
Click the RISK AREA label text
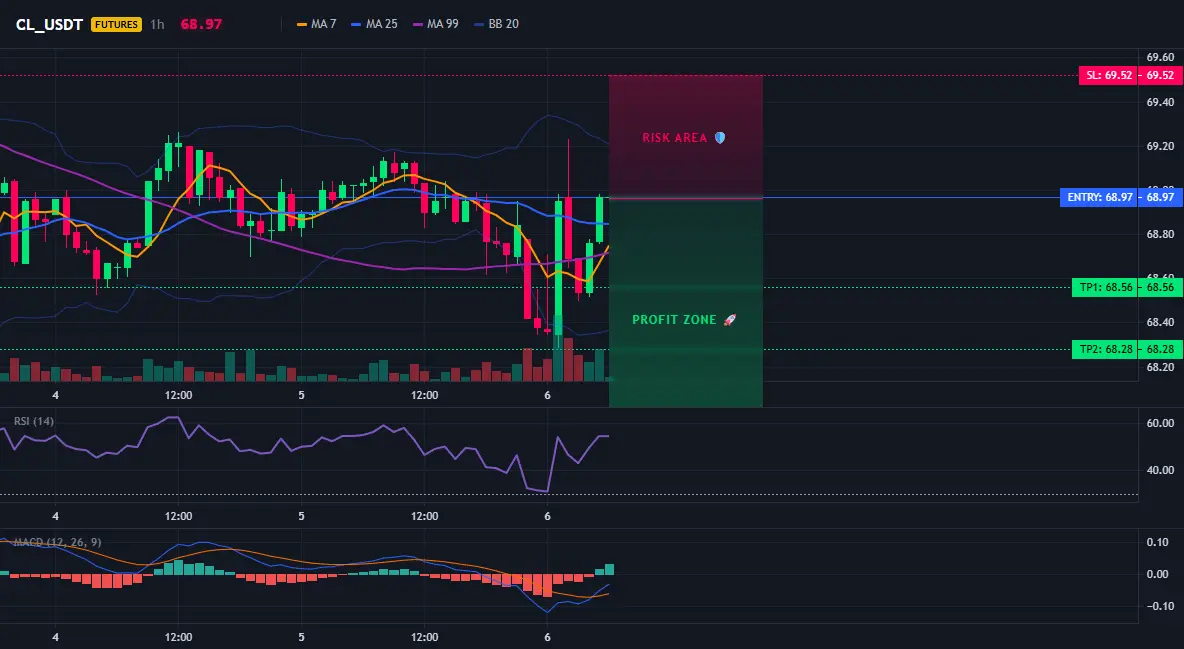pos(674,138)
